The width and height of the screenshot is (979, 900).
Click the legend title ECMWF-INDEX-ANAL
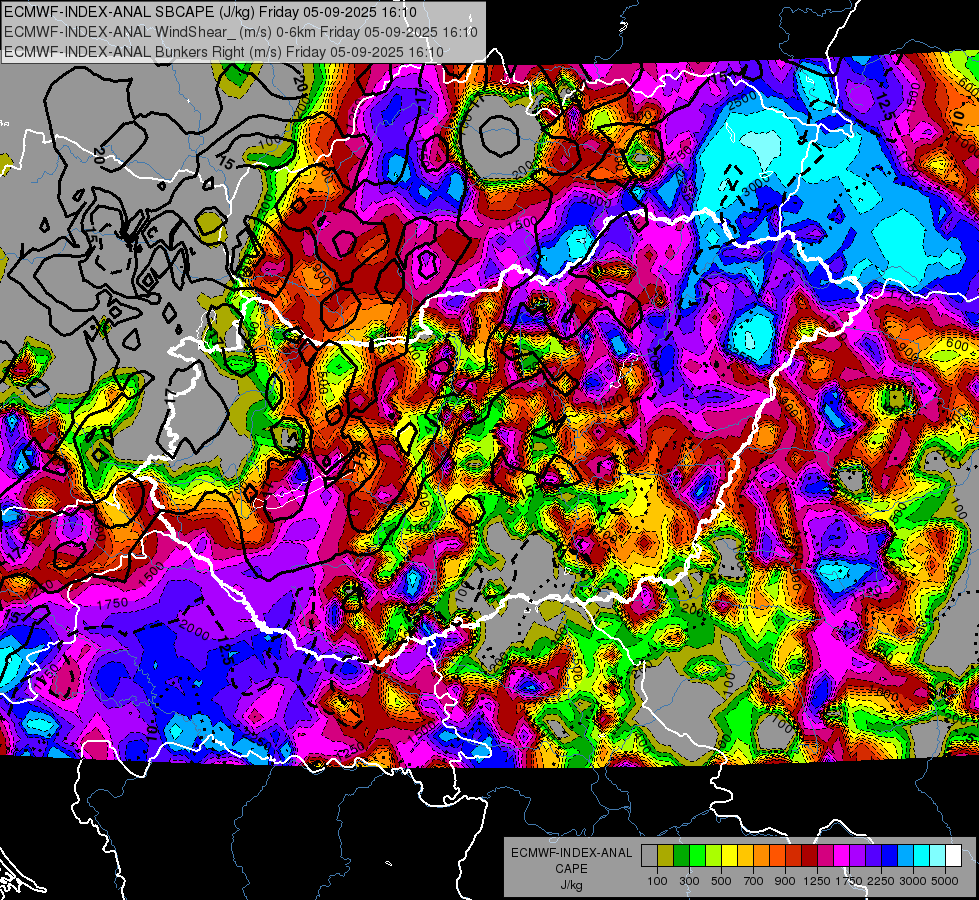click(571, 853)
